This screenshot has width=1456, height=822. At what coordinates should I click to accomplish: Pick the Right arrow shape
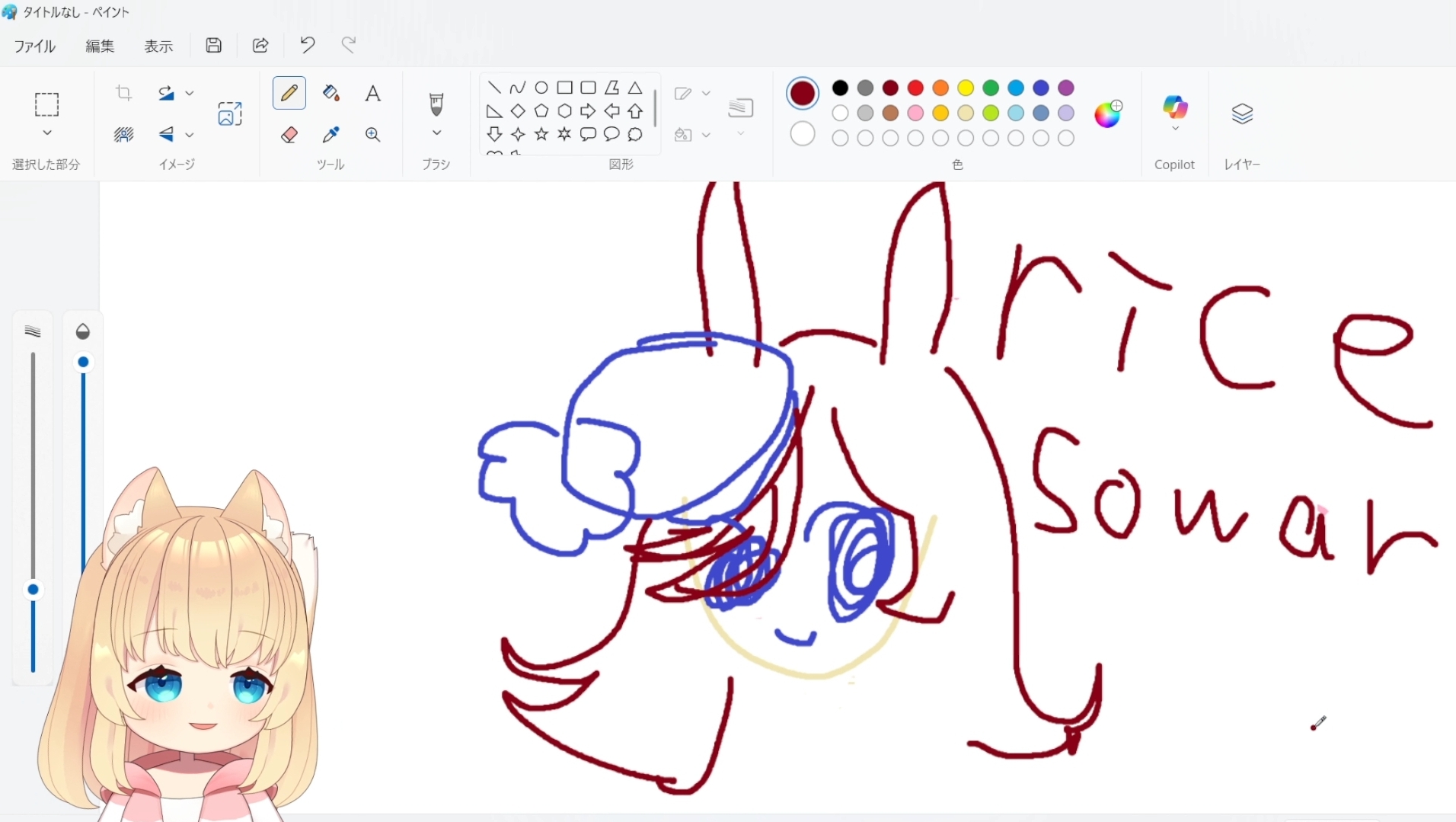[588, 111]
